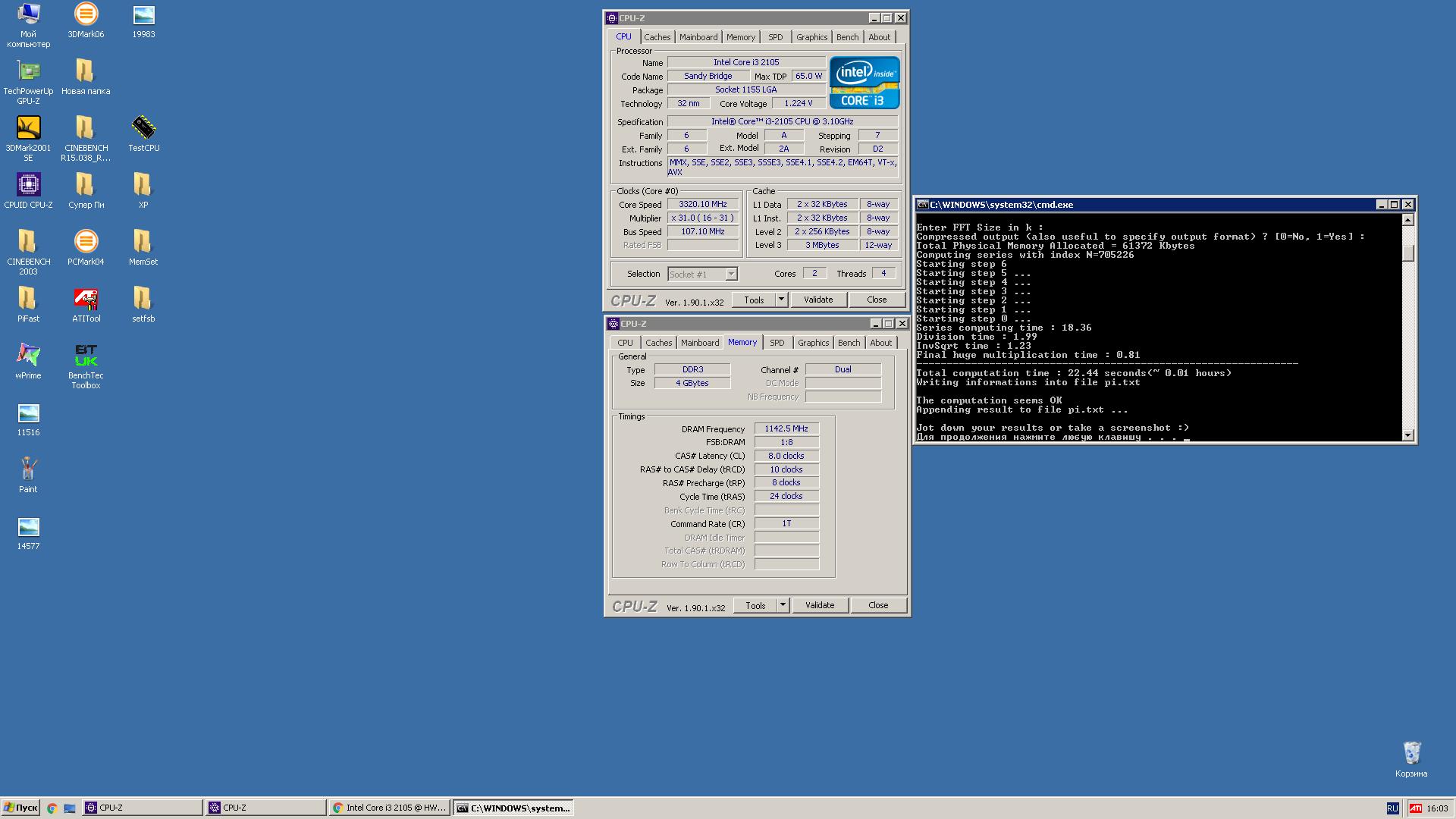Switch to first CPU-Z taskbar button
1456x819 pixels.
pyautogui.click(x=143, y=808)
